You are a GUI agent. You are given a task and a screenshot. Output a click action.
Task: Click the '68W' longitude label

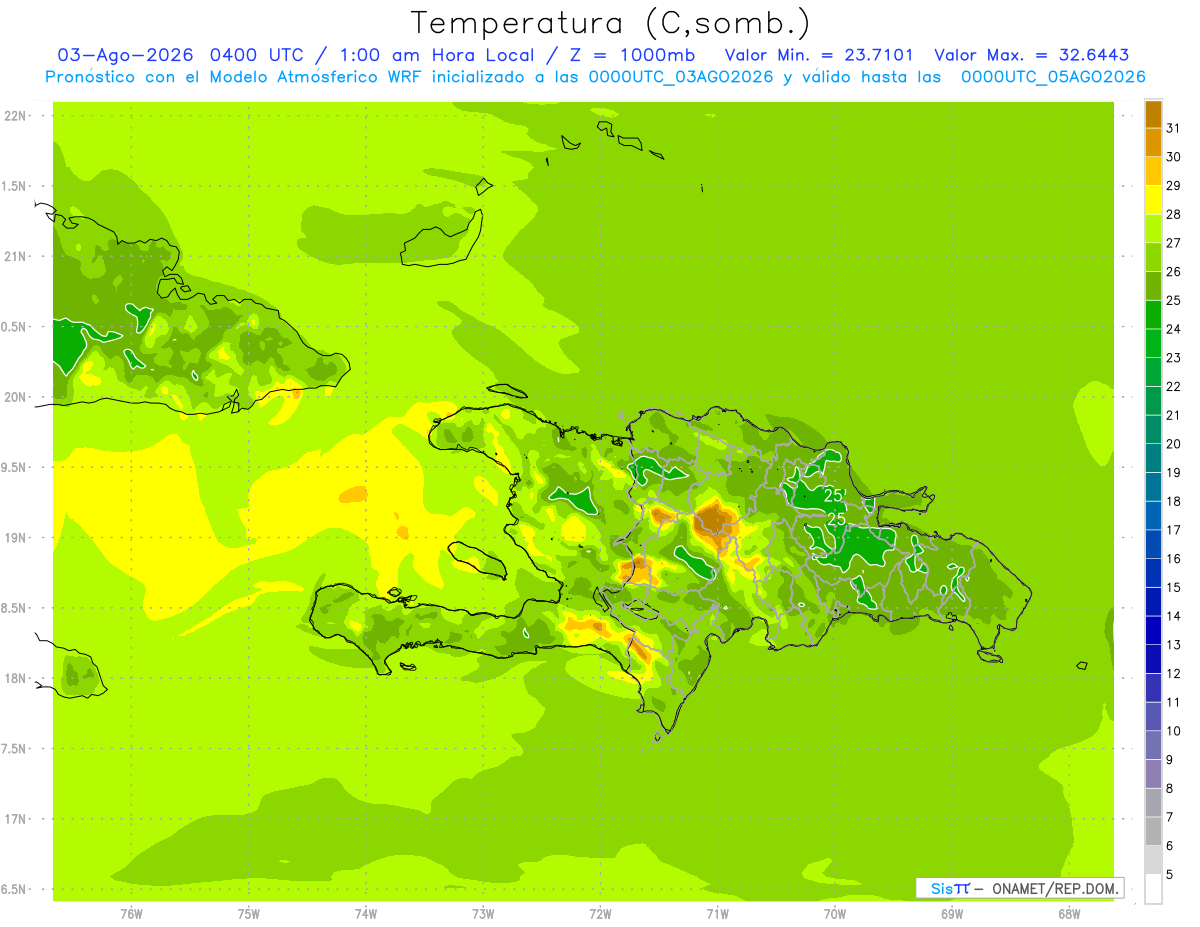[1069, 914]
